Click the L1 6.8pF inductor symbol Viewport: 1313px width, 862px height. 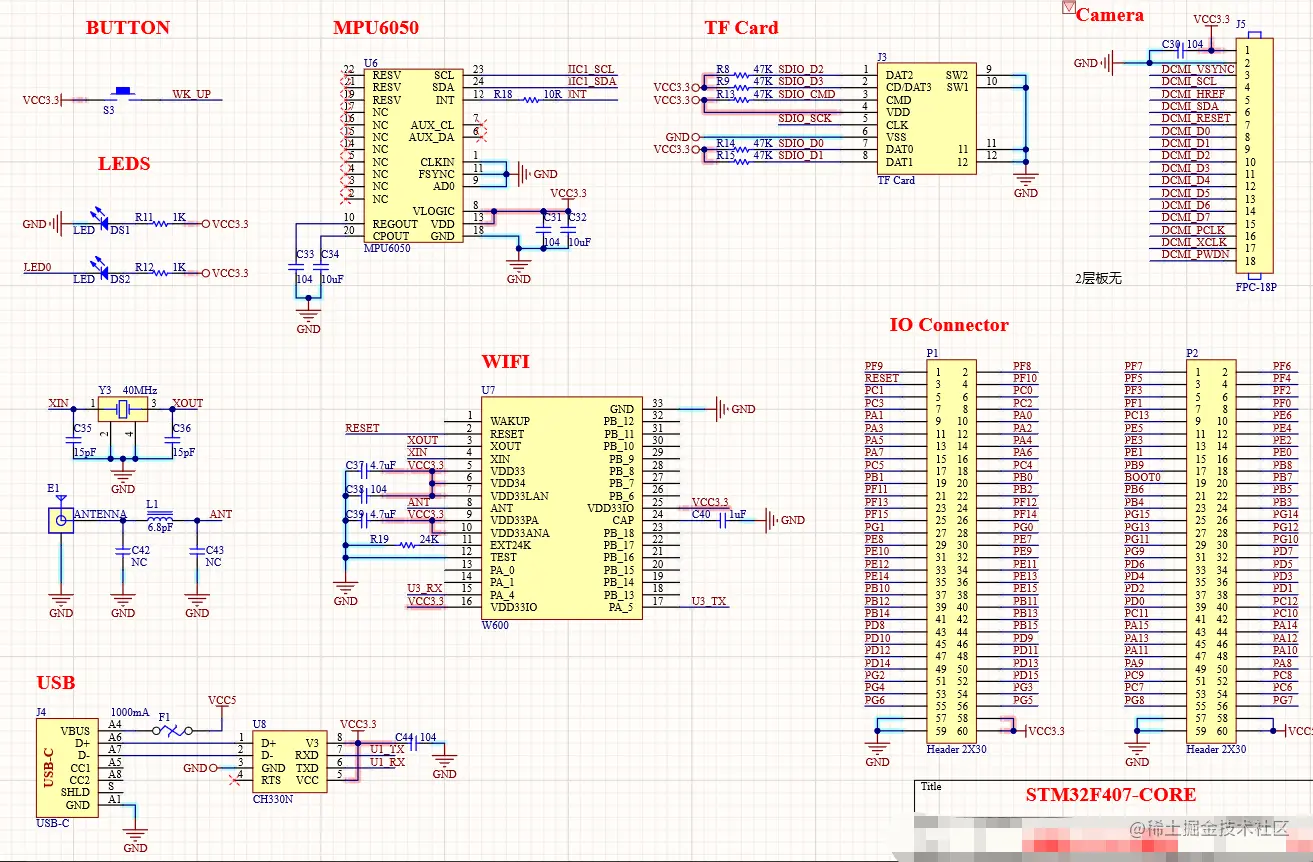[x=158, y=516]
